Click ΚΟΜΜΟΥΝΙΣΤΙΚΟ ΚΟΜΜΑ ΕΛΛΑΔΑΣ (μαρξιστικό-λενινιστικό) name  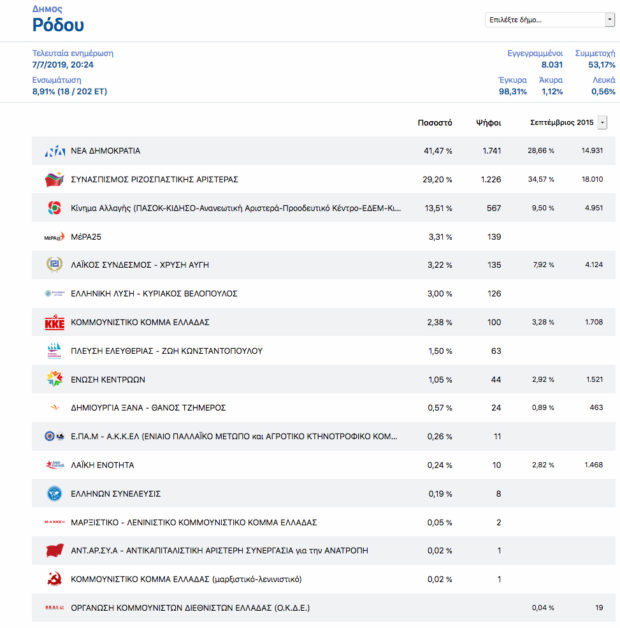[186, 579]
